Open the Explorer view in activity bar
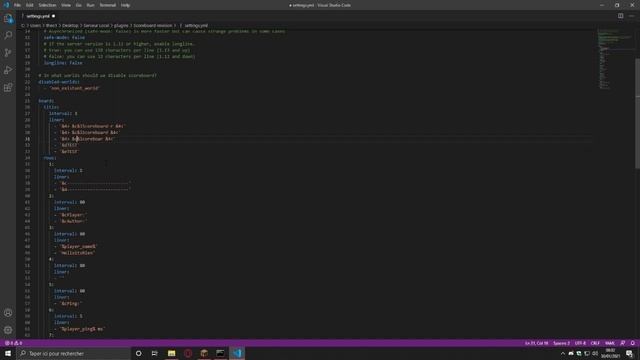The height and width of the screenshot is (360, 640). (8, 18)
